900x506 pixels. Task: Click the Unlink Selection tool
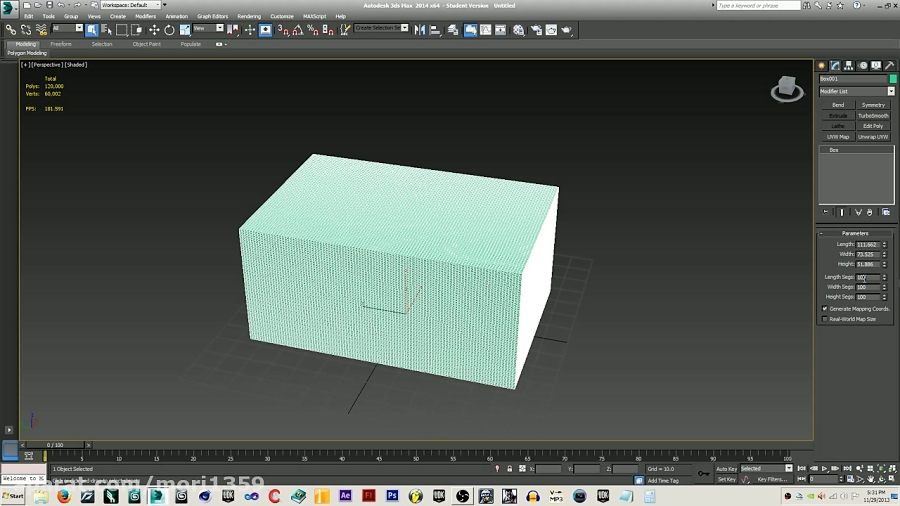pyautogui.click(x=26, y=30)
